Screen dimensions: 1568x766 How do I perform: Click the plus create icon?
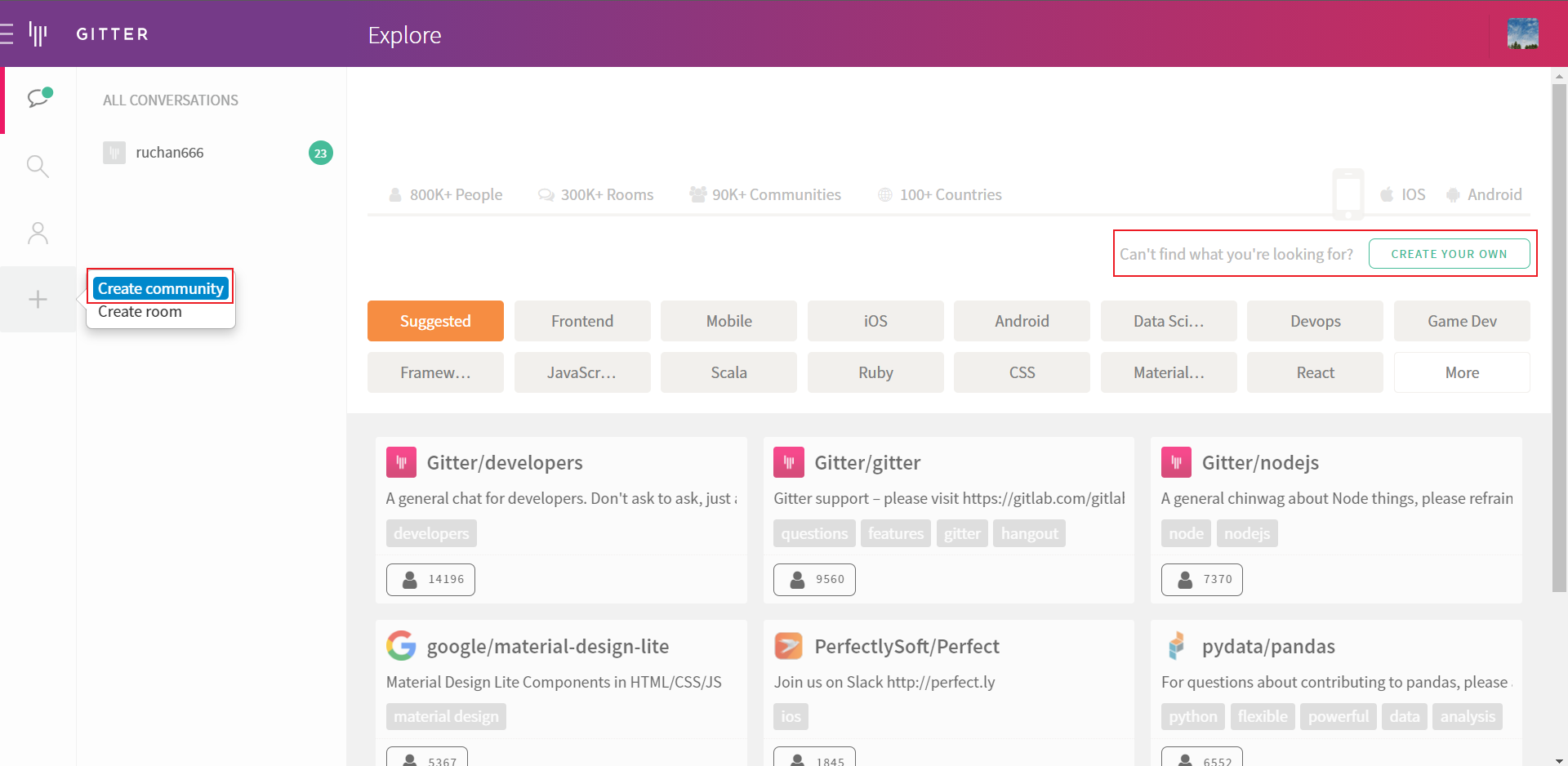point(38,300)
